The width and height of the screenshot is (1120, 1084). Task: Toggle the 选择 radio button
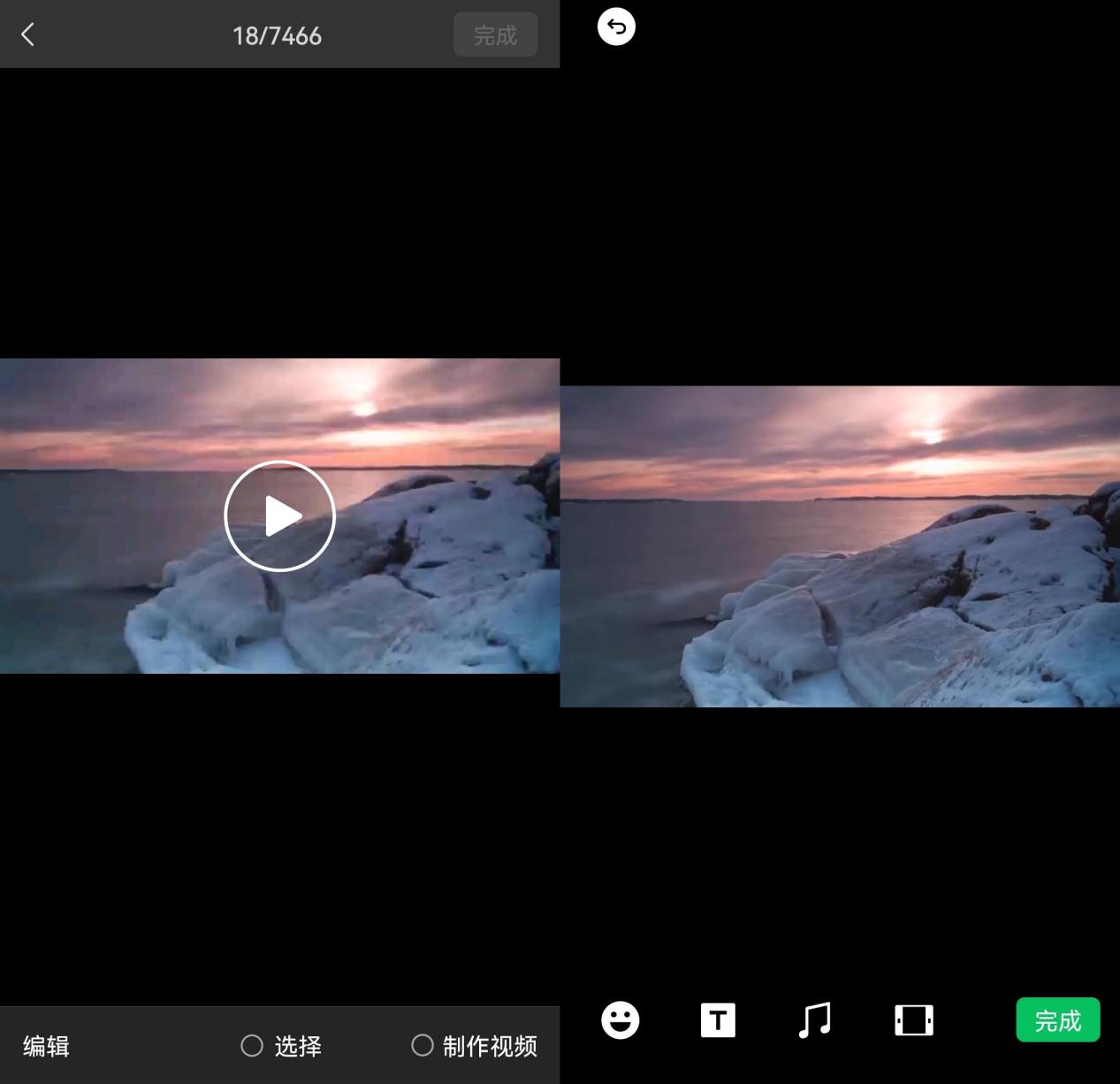[252, 1046]
